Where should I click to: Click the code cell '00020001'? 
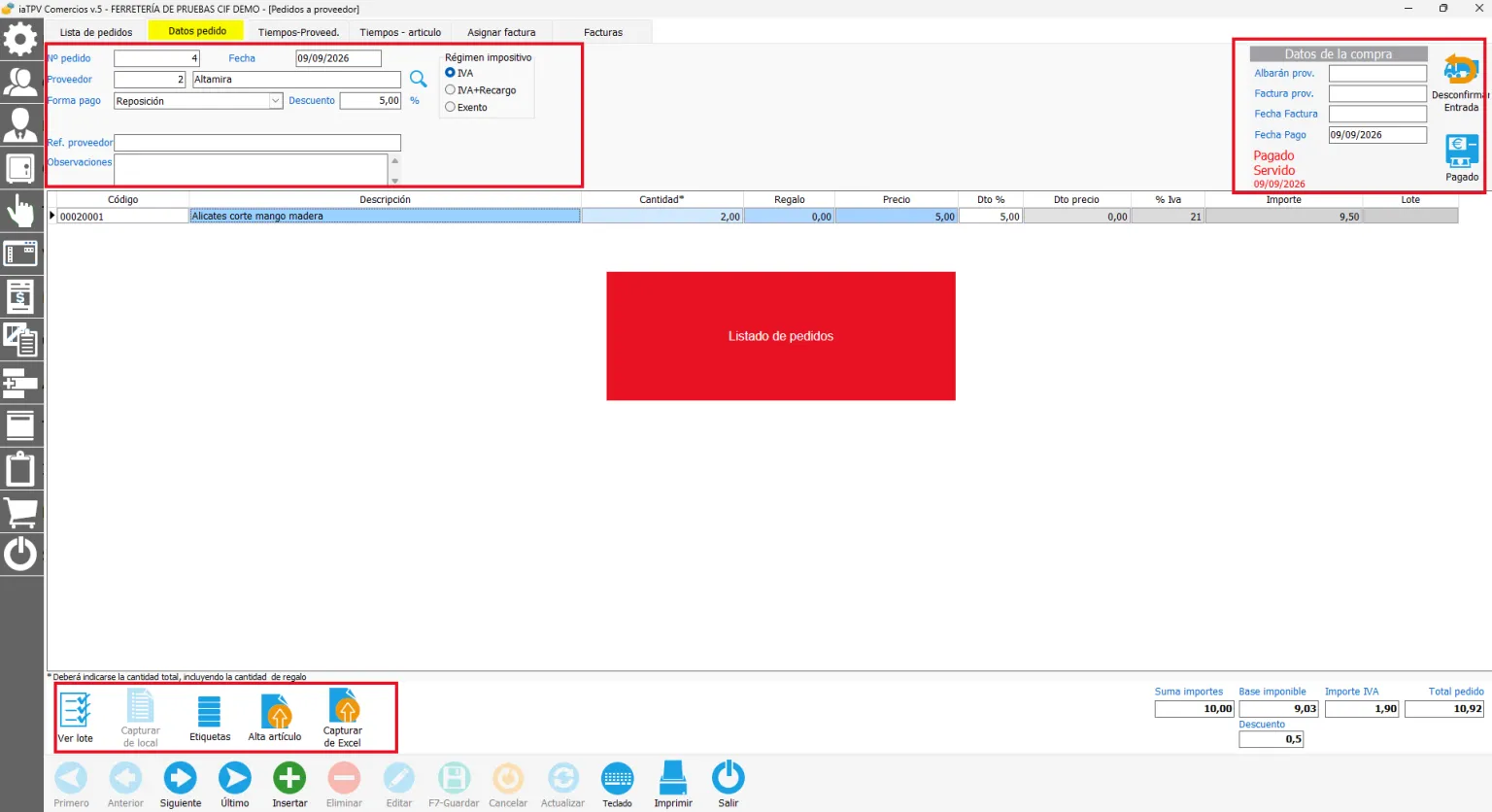coord(122,217)
